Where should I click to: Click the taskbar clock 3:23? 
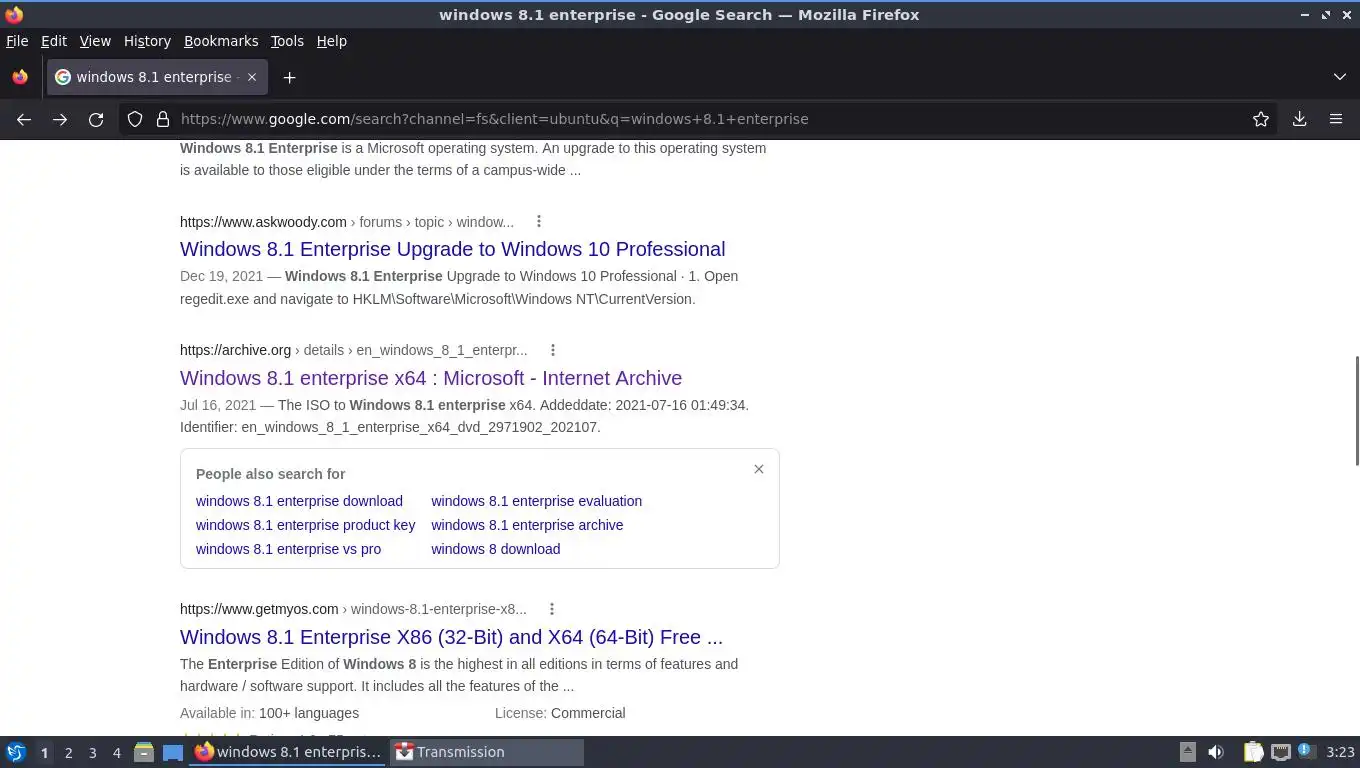pyautogui.click(x=1340, y=752)
